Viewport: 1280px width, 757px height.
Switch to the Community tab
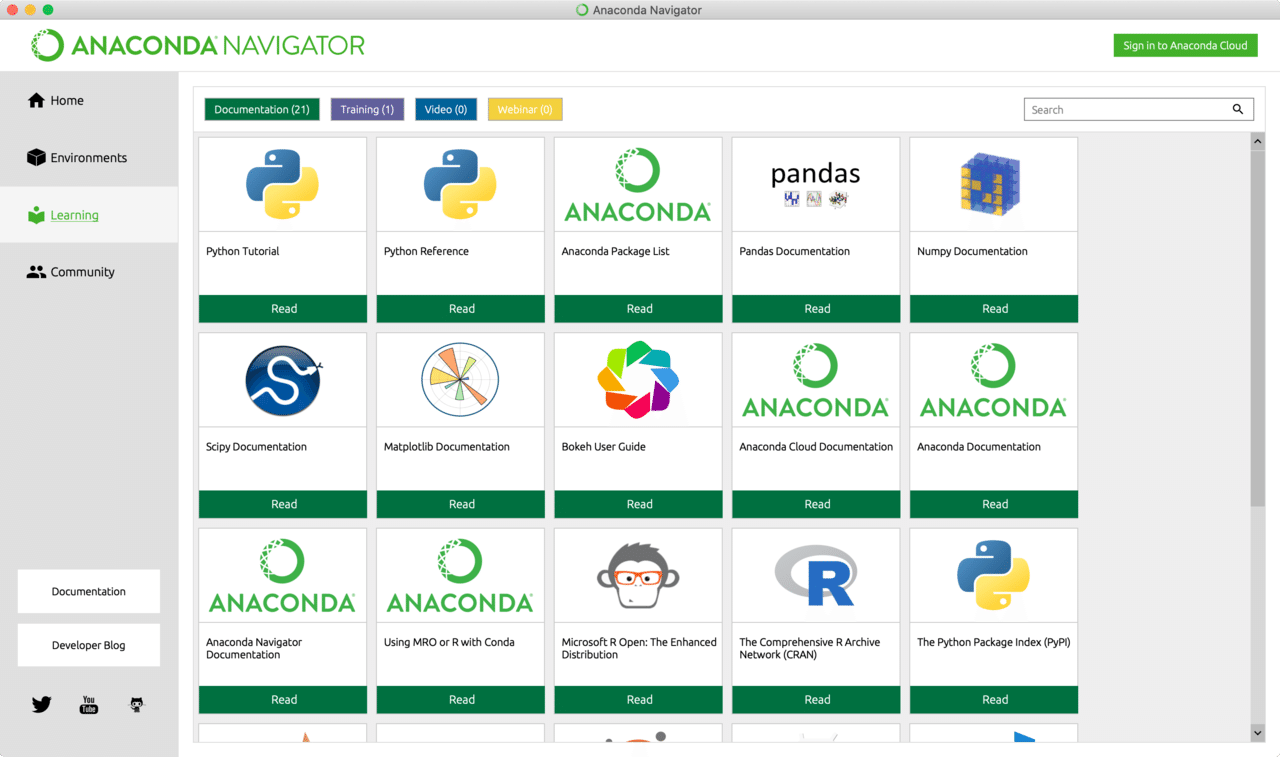click(x=89, y=272)
